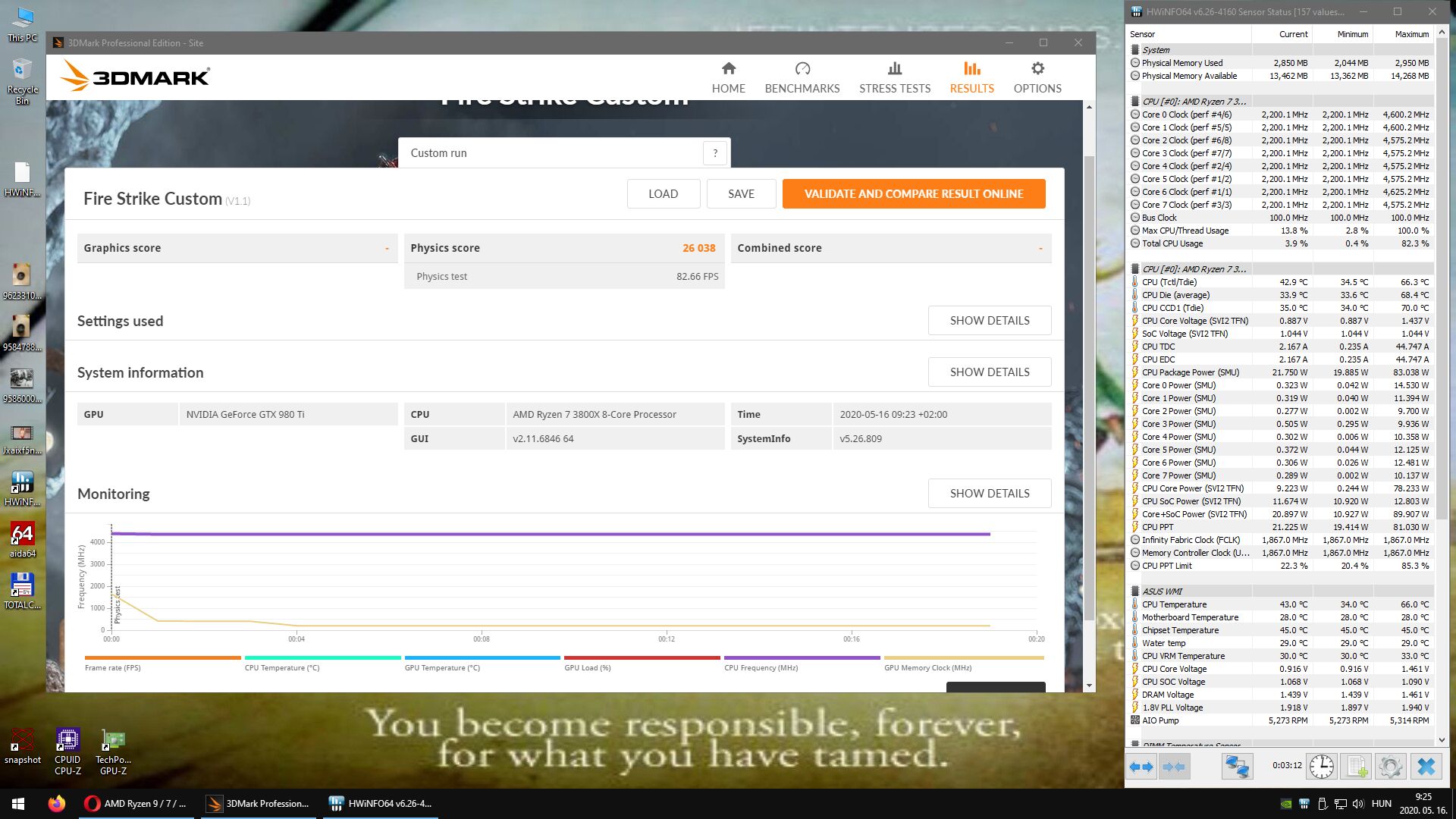Expand Monitoring section with SHOW DETAILS

pyautogui.click(x=989, y=494)
